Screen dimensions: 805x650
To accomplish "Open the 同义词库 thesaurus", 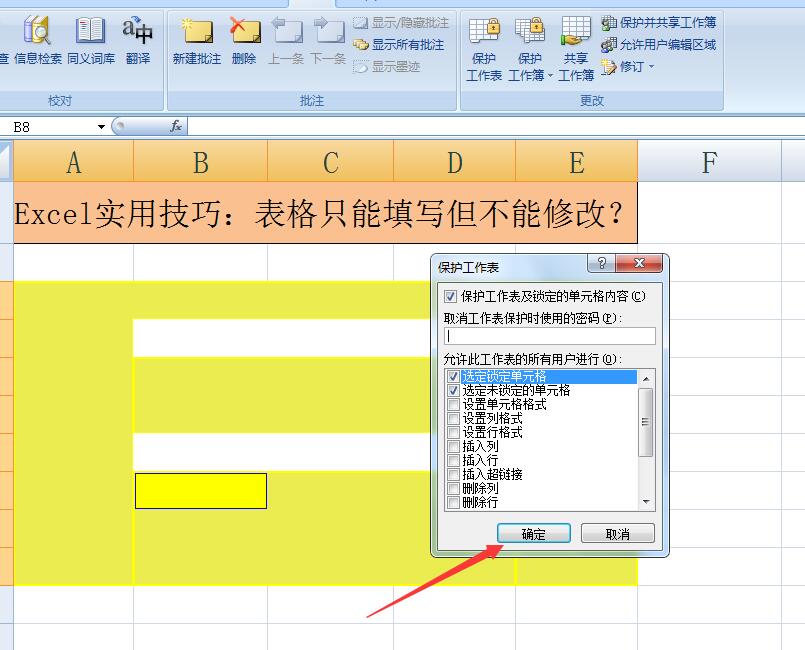I will pos(91,40).
